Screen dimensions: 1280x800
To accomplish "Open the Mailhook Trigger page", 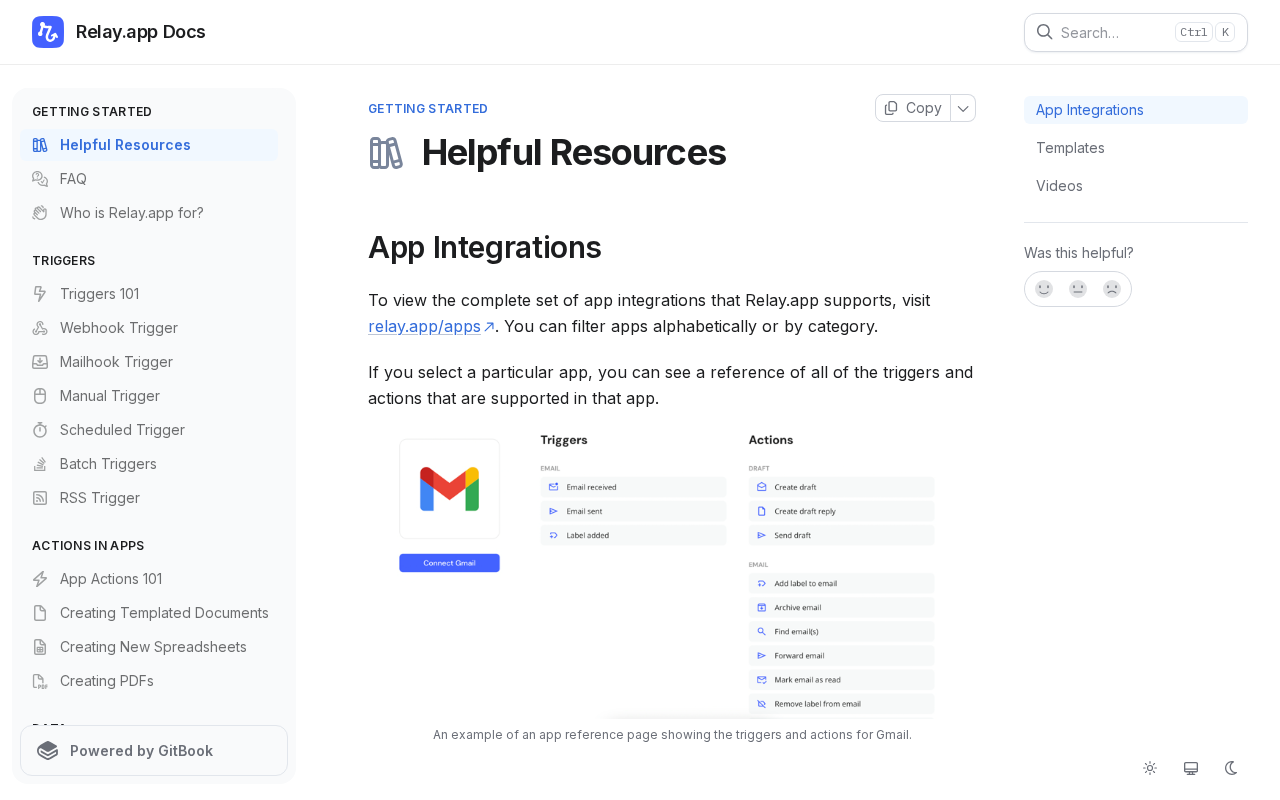I will 149,362.
